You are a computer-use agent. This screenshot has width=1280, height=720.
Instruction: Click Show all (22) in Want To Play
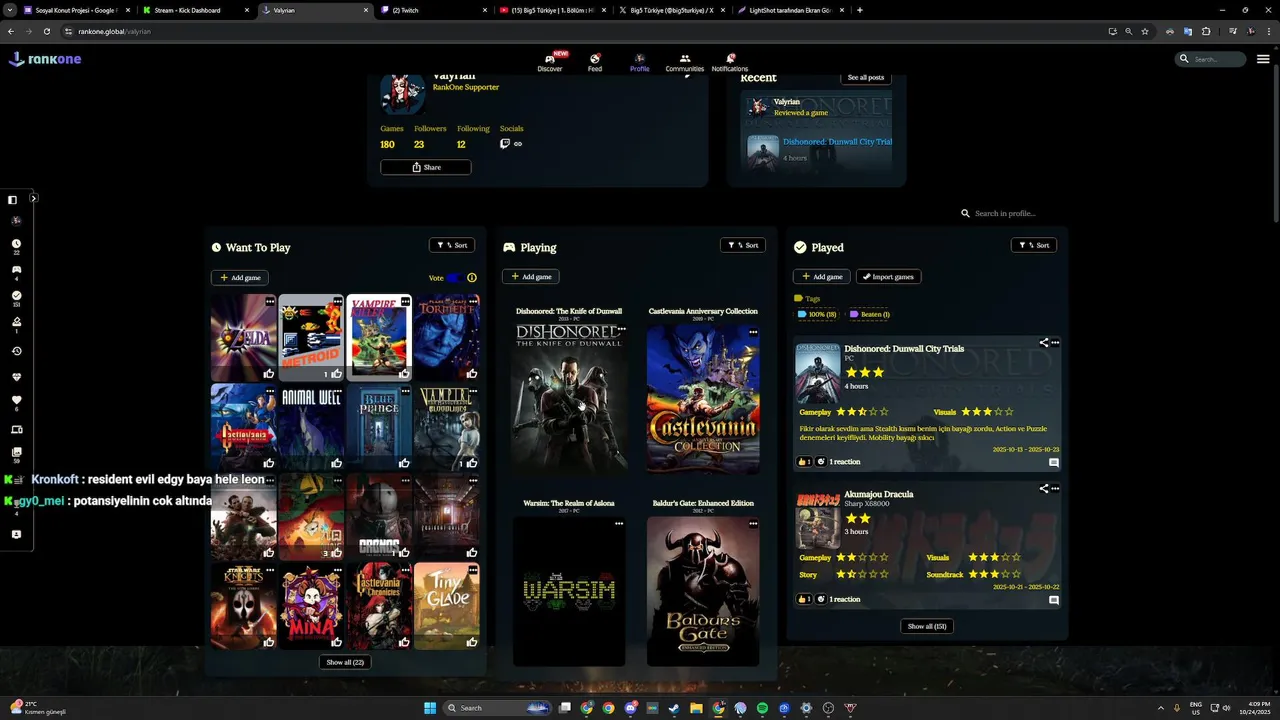(345, 662)
